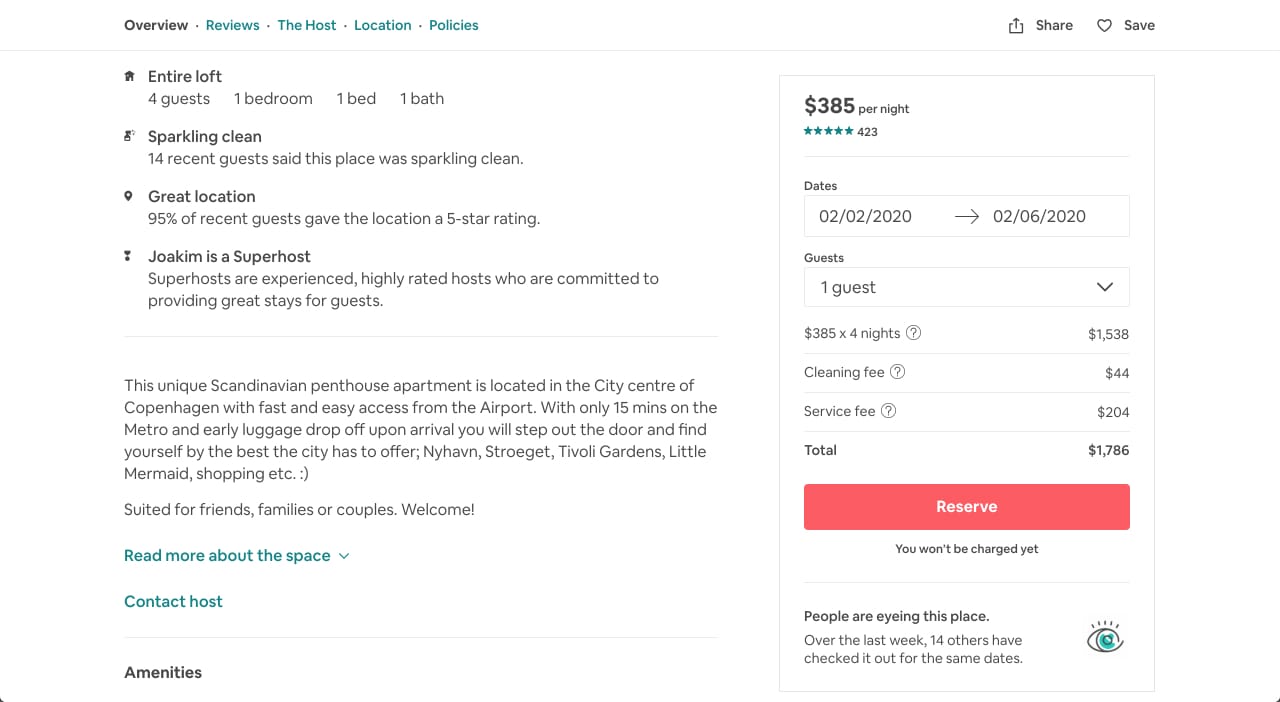Screen dimensions: 1280x702
Task: Select the check-in date 02/02/2020 field
Action: [865, 216]
